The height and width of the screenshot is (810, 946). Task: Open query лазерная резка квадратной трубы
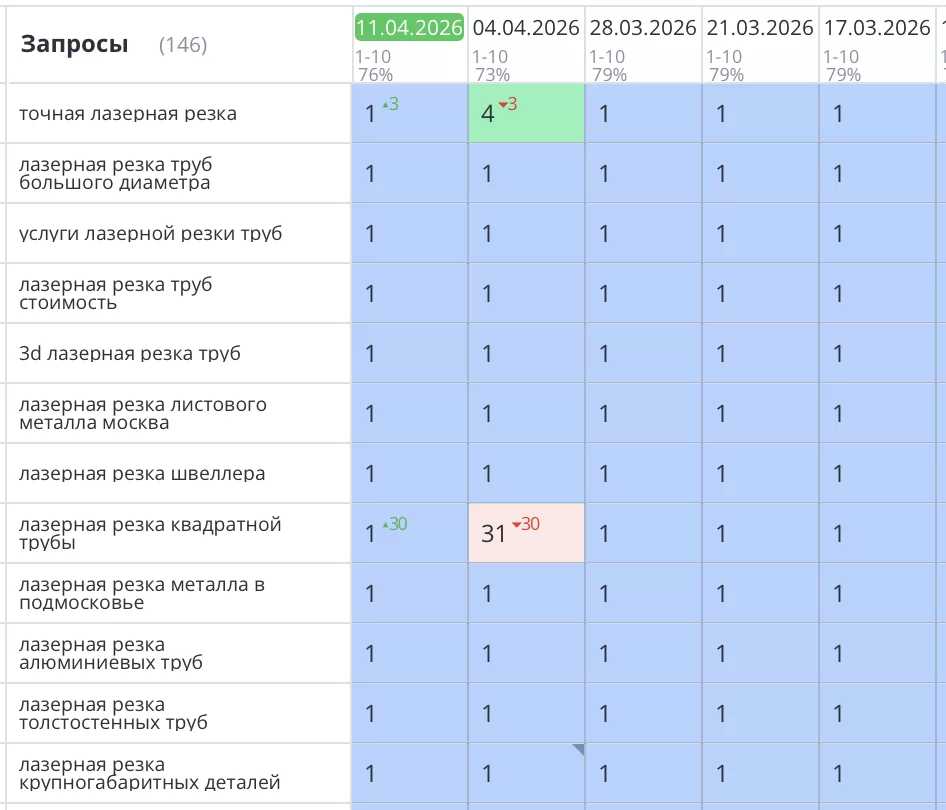click(x=150, y=534)
